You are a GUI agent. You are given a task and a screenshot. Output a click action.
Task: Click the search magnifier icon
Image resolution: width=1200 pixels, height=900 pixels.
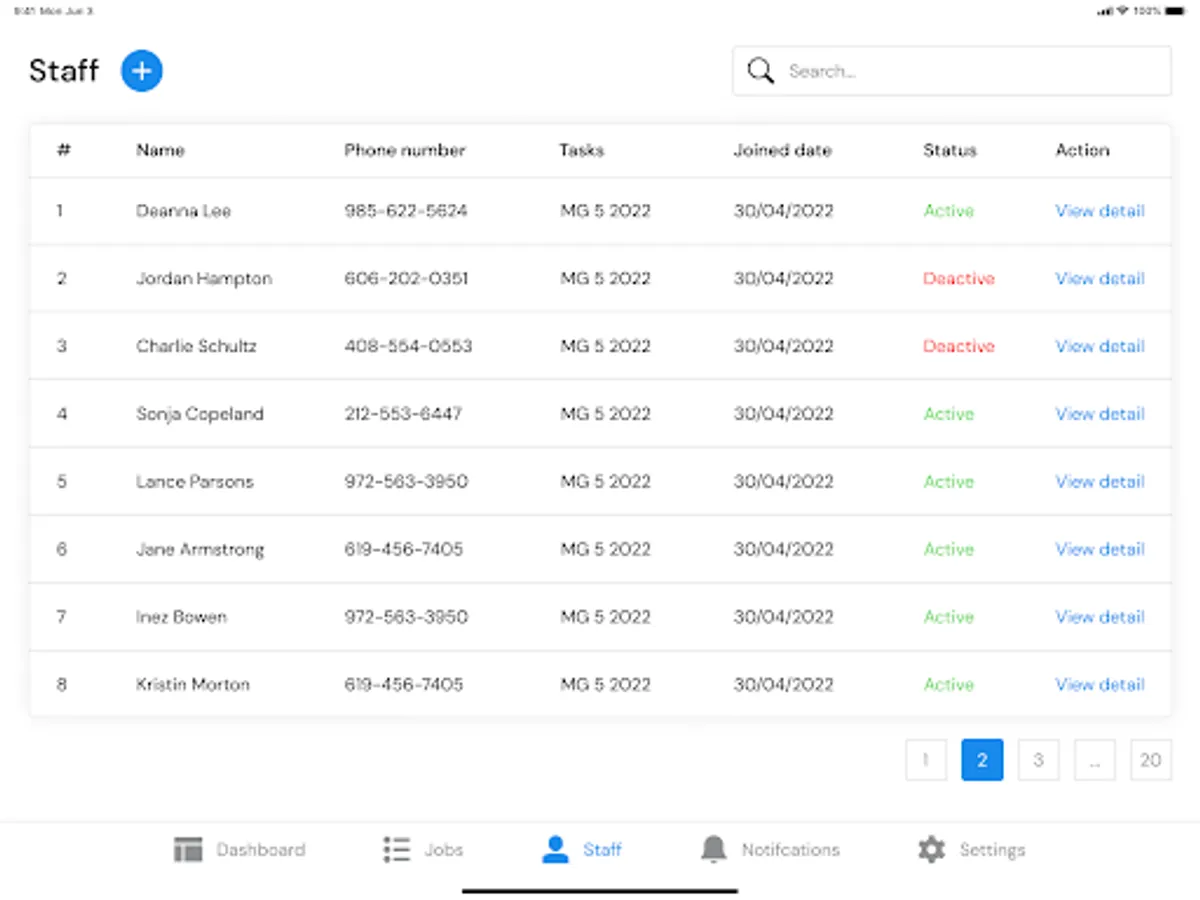[761, 71]
